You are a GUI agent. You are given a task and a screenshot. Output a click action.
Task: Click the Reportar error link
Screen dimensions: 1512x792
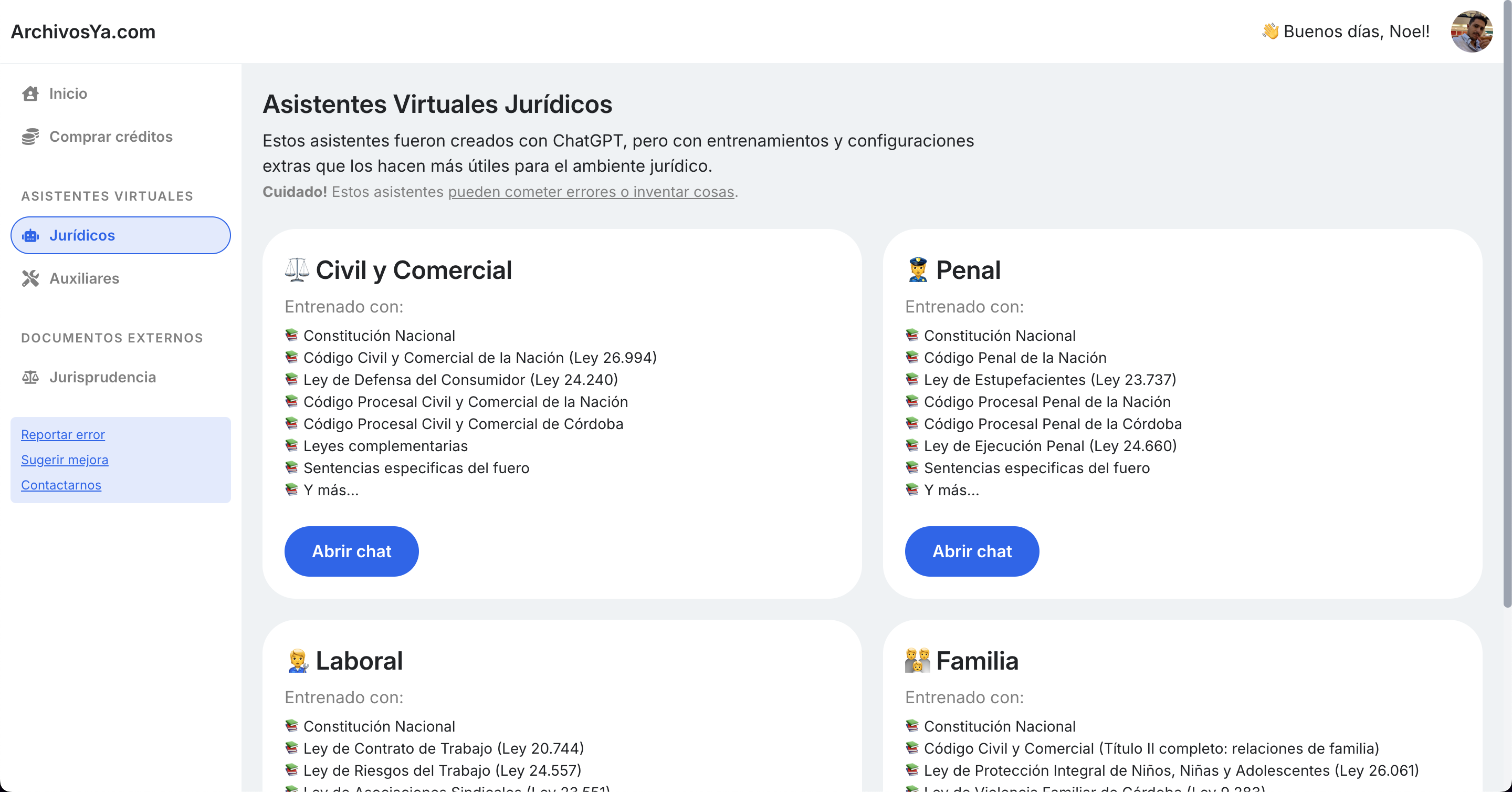(x=63, y=434)
